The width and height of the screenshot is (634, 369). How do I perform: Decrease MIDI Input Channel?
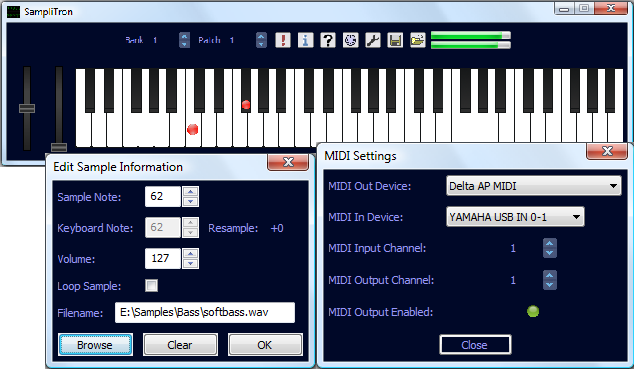click(549, 253)
